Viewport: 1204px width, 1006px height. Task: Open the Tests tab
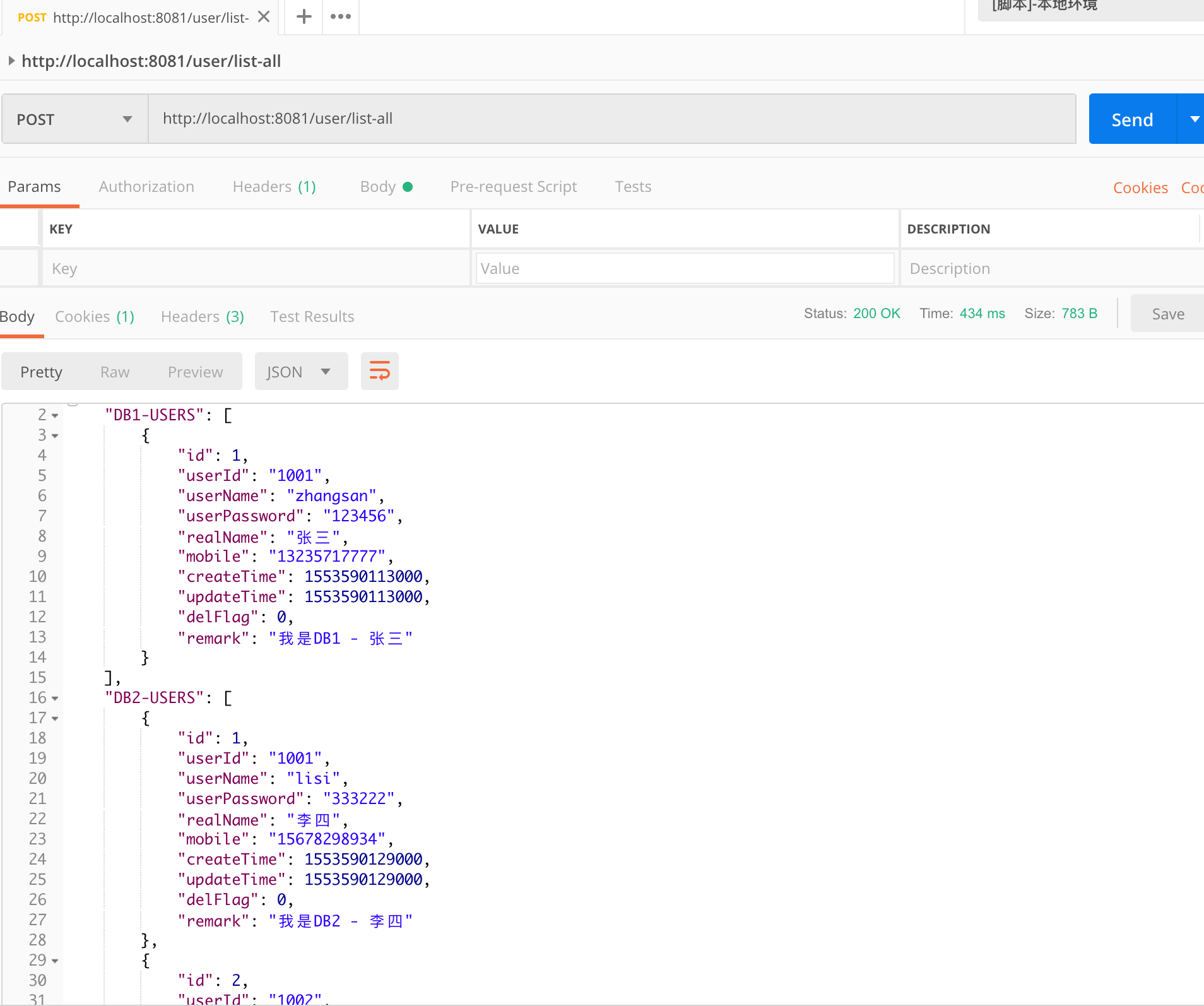633,187
